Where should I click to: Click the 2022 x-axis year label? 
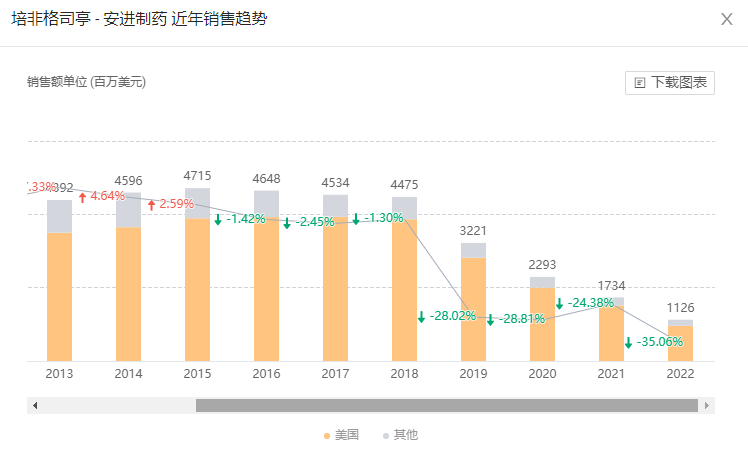(680, 374)
